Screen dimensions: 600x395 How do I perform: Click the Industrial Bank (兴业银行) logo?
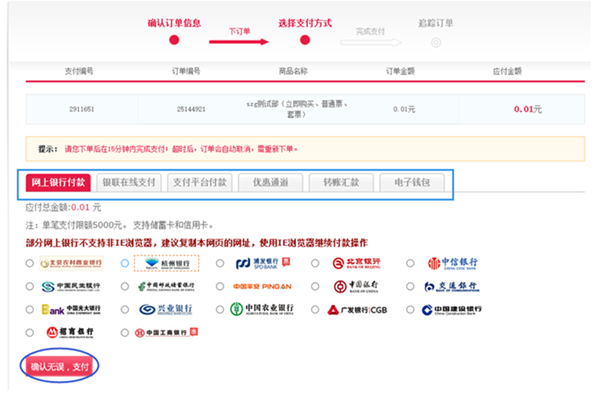coord(166,309)
